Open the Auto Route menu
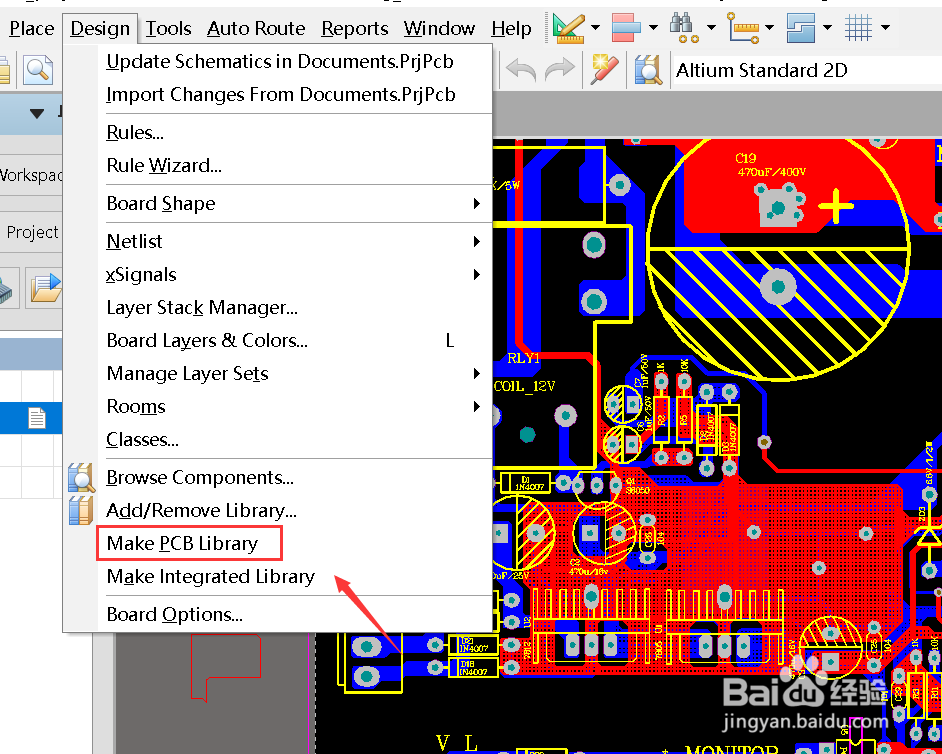The width and height of the screenshot is (942, 754). [x=256, y=28]
